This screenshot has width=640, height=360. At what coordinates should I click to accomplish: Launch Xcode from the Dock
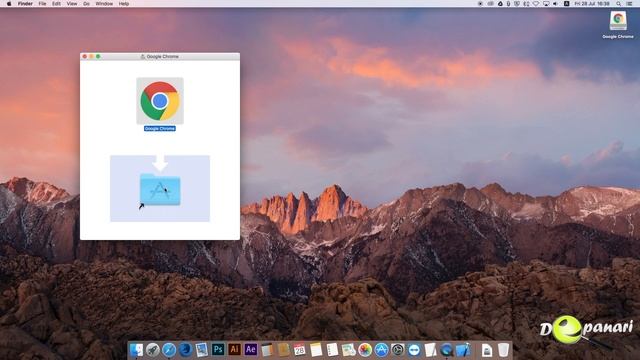click(463, 350)
